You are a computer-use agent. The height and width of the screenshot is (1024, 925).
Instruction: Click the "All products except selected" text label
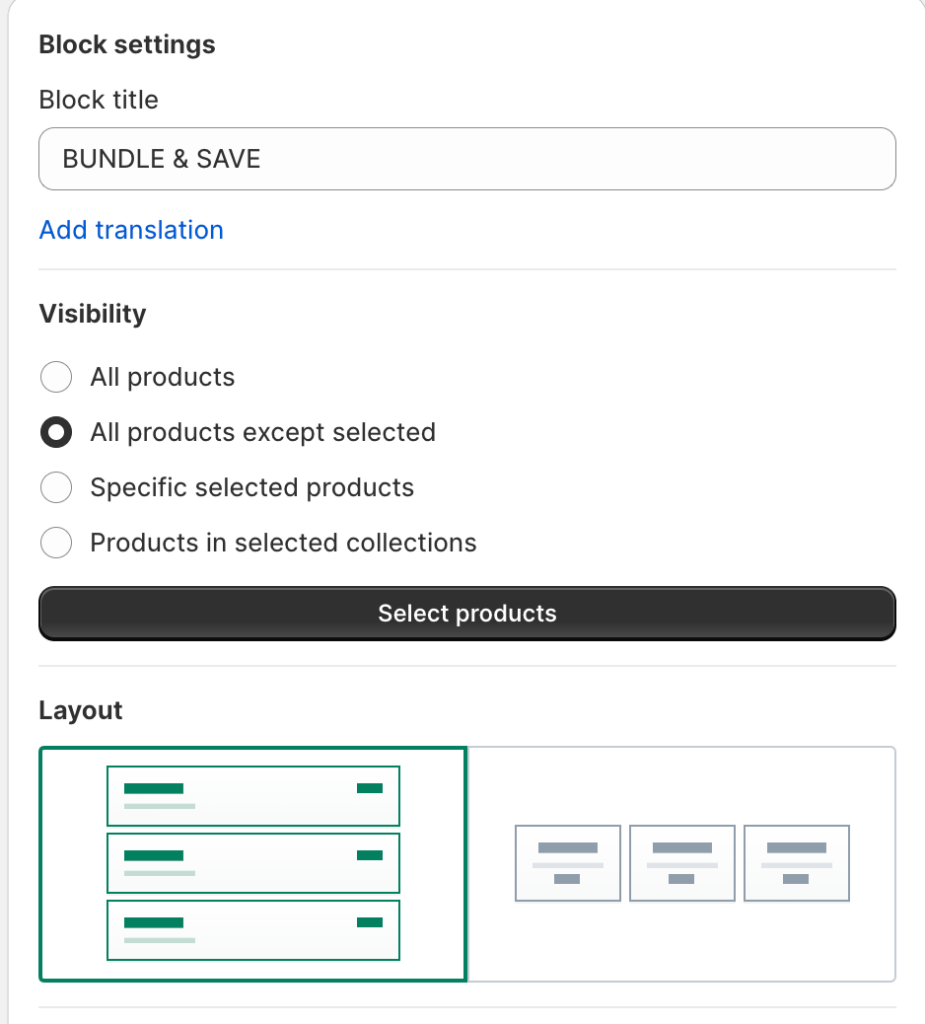263,432
